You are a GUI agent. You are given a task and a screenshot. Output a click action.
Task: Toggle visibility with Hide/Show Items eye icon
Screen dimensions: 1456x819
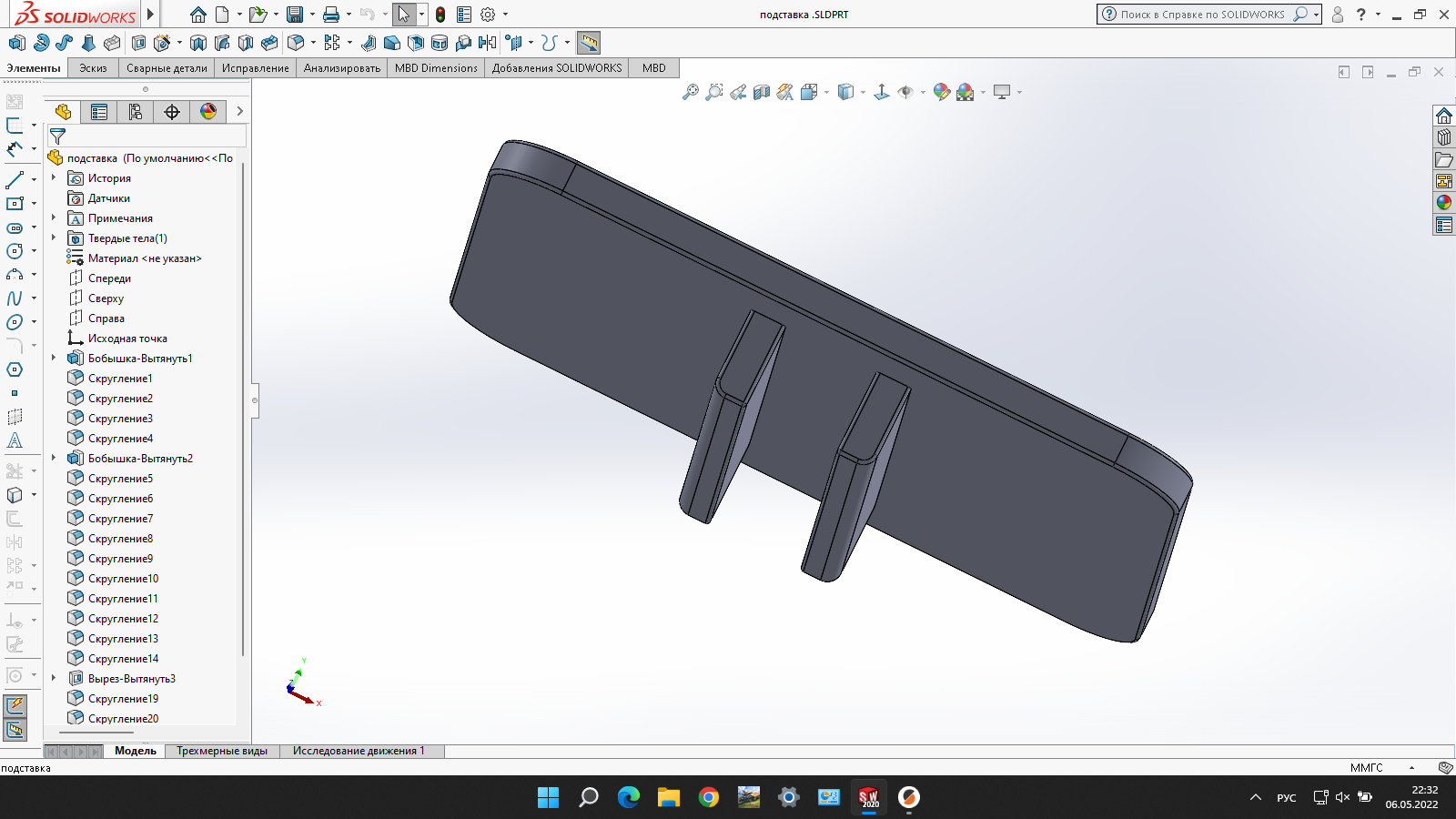pyautogui.click(x=906, y=92)
